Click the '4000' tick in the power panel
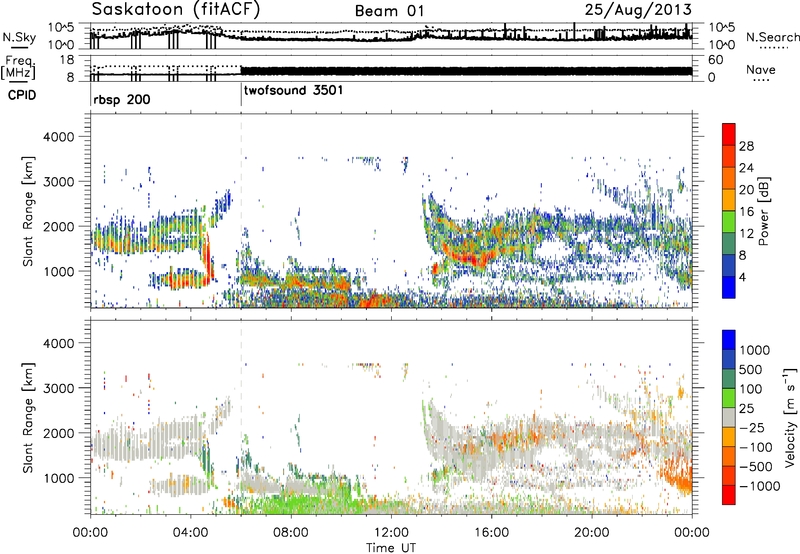Screen dimensions: 800x554 (58, 137)
